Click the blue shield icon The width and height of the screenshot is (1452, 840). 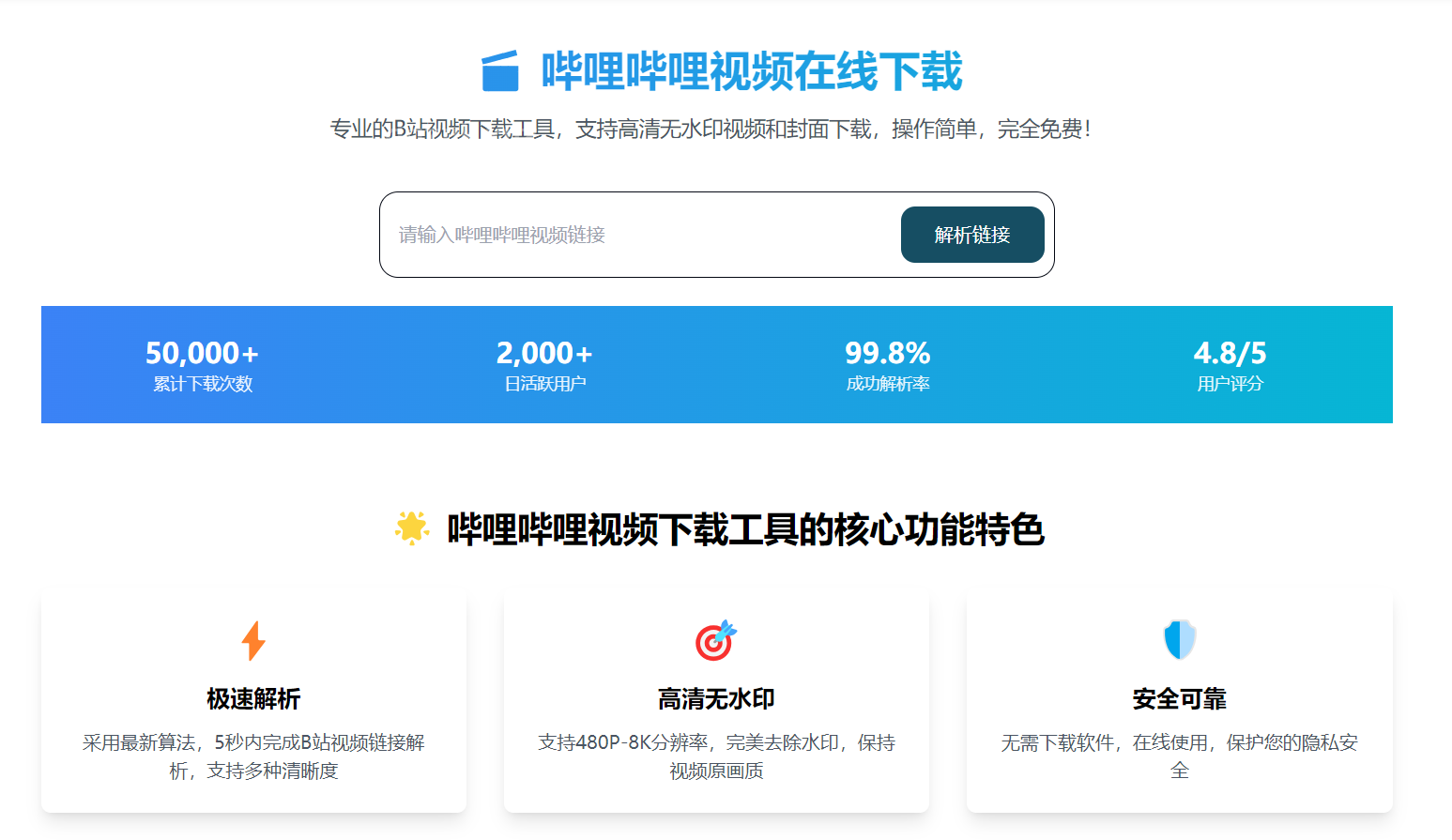tap(1180, 640)
